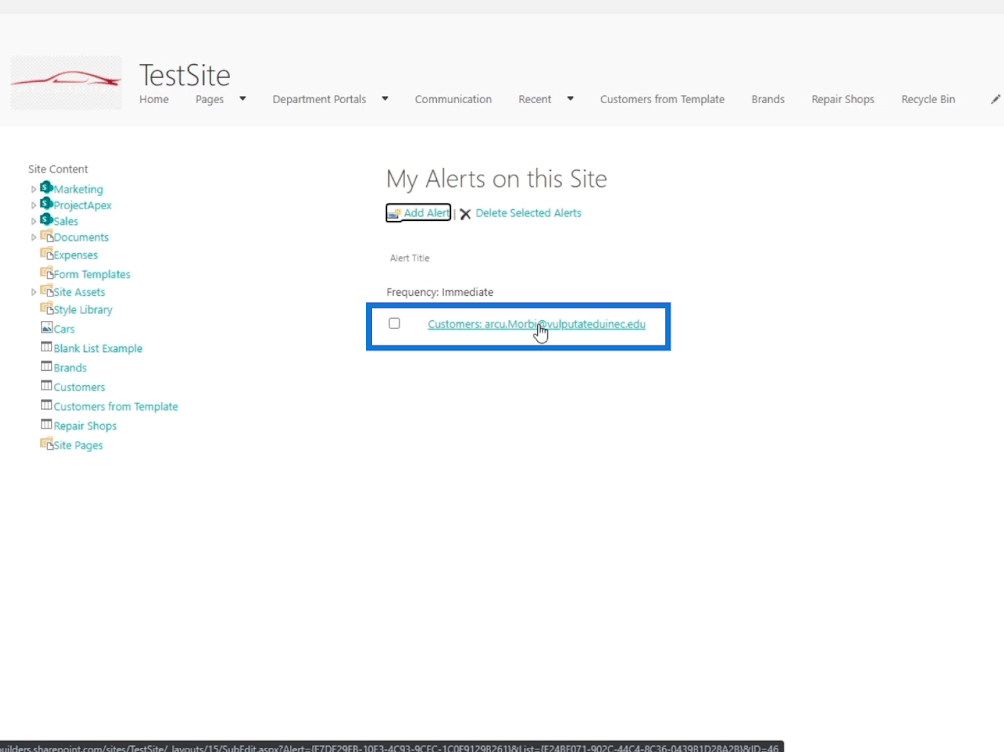Viewport: 1004px width, 752px height.
Task: Open Pages in top navigation
Action: click(x=209, y=99)
